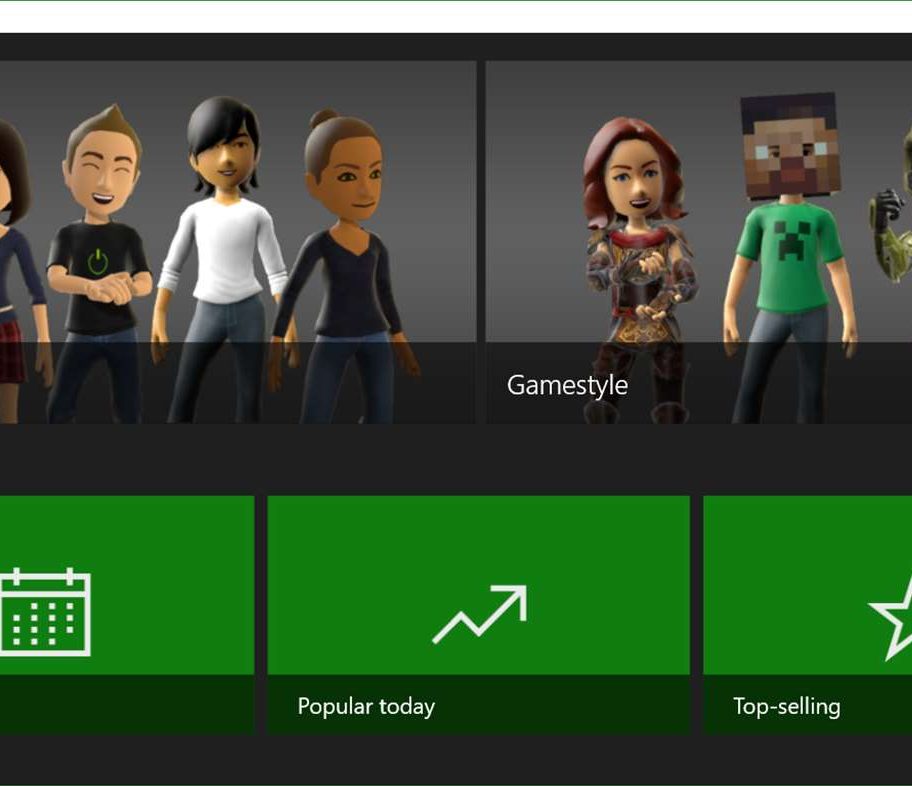Select the Gamestyle label
Viewport: 912px width, 786px height.
pos(567,385)
